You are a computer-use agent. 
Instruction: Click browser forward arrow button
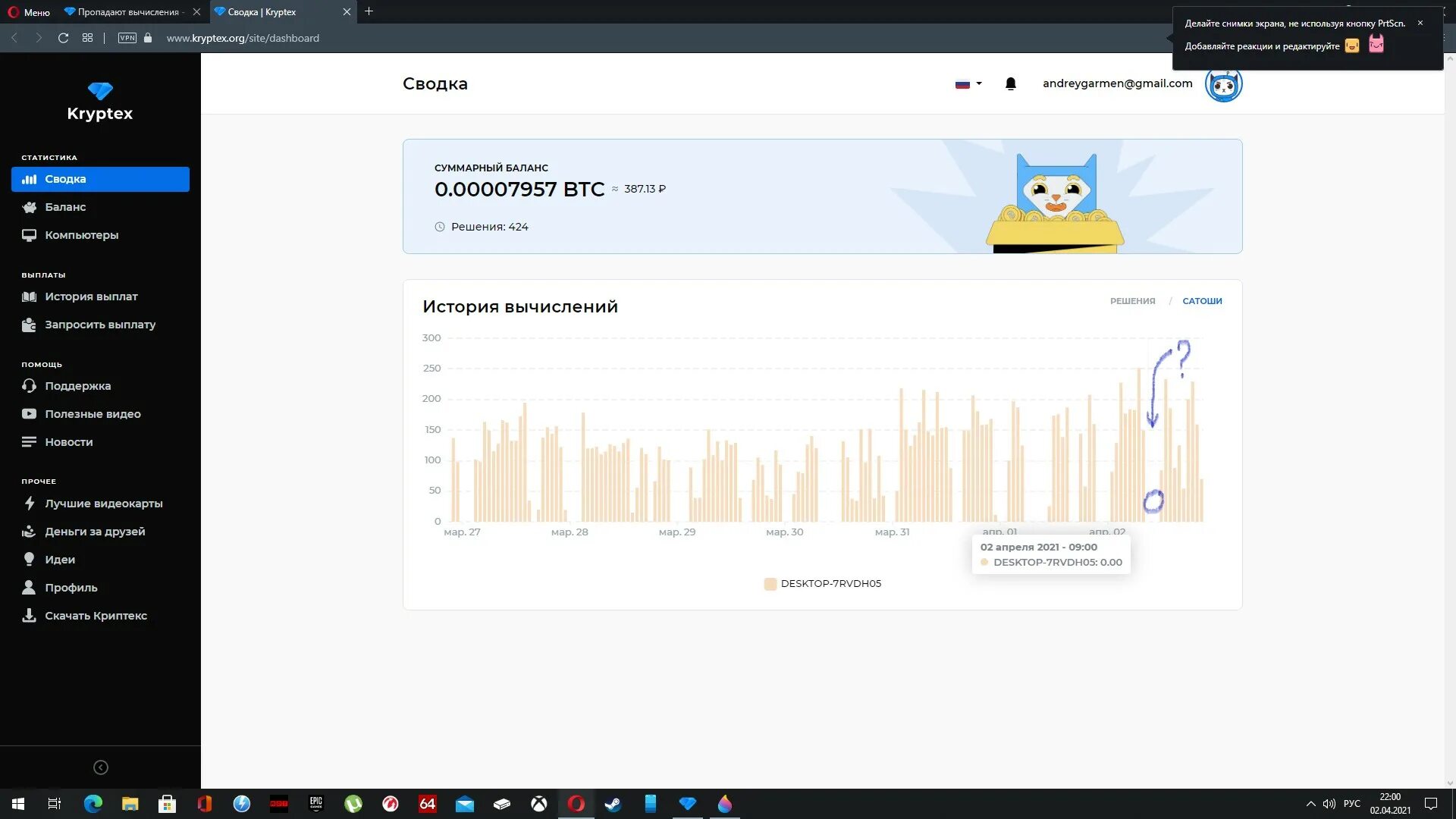pos(39,38)
